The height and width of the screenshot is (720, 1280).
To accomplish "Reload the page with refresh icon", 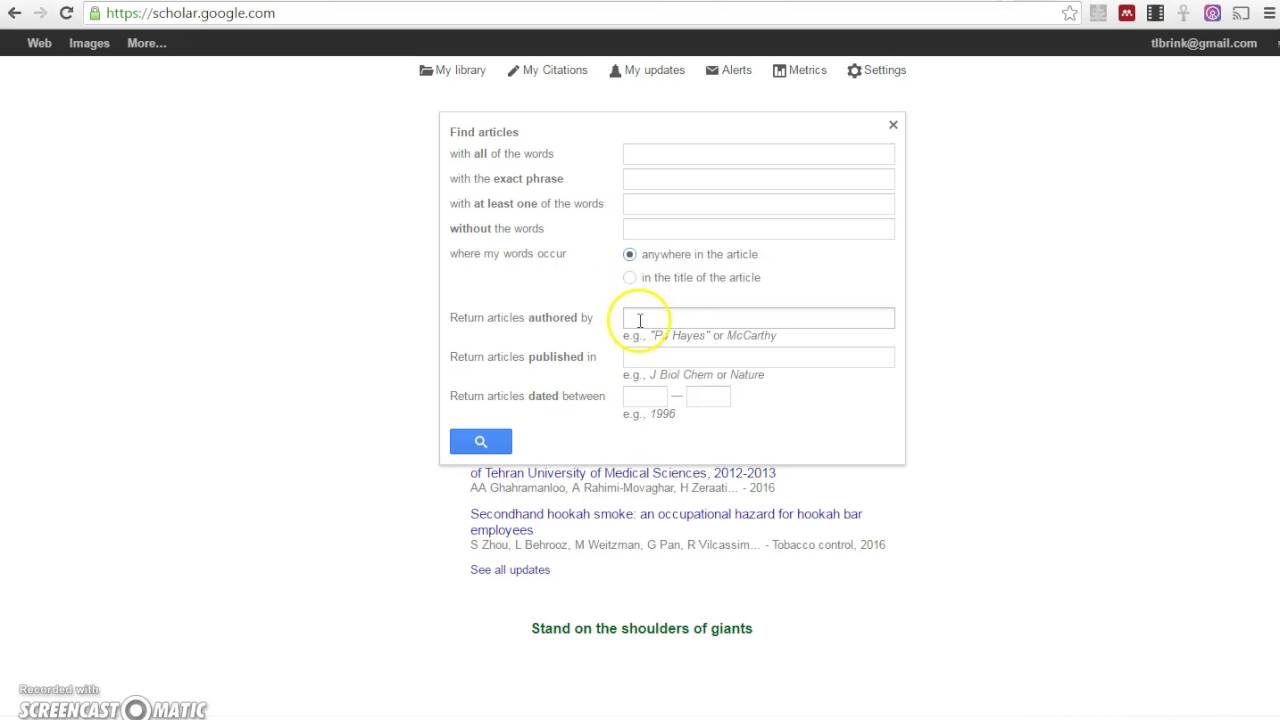I will 66,13.
